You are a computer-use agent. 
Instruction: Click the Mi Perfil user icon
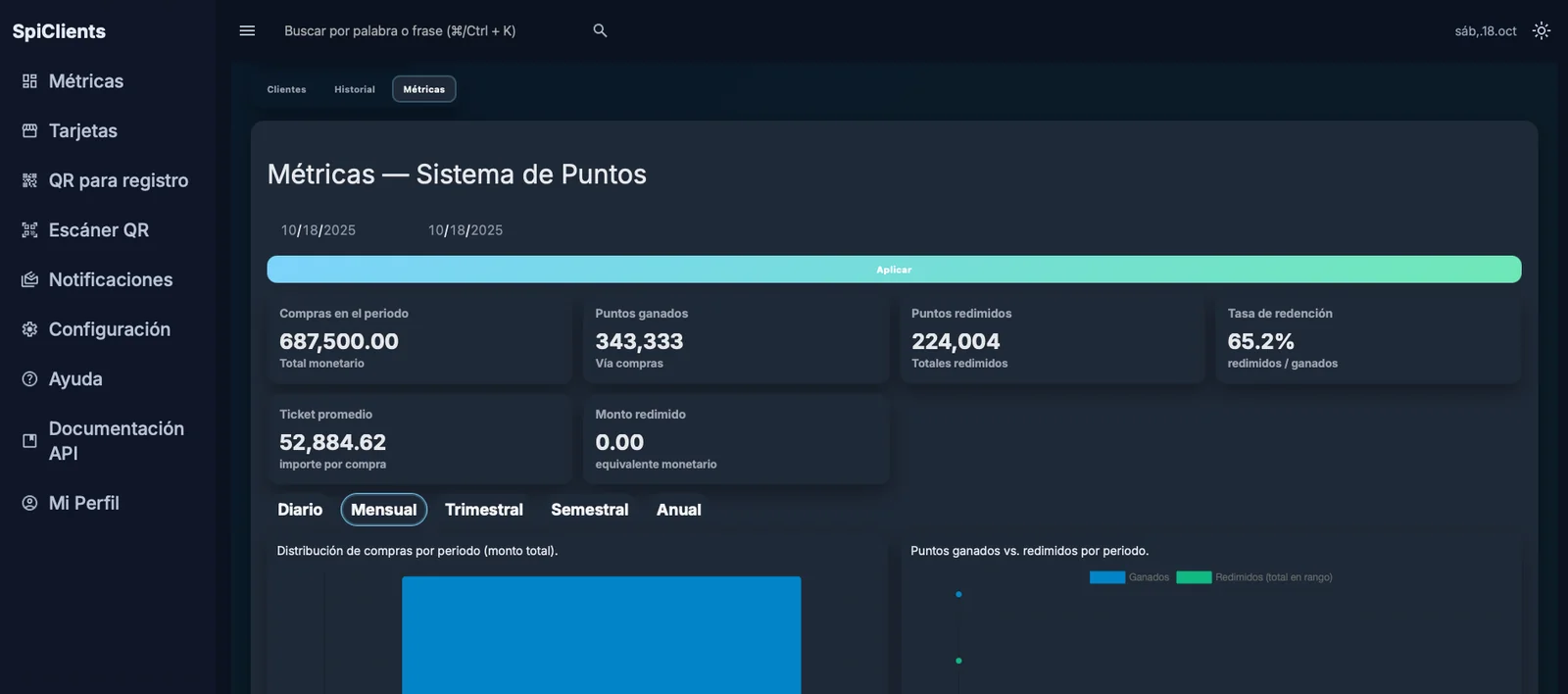(x=29, y=503)
